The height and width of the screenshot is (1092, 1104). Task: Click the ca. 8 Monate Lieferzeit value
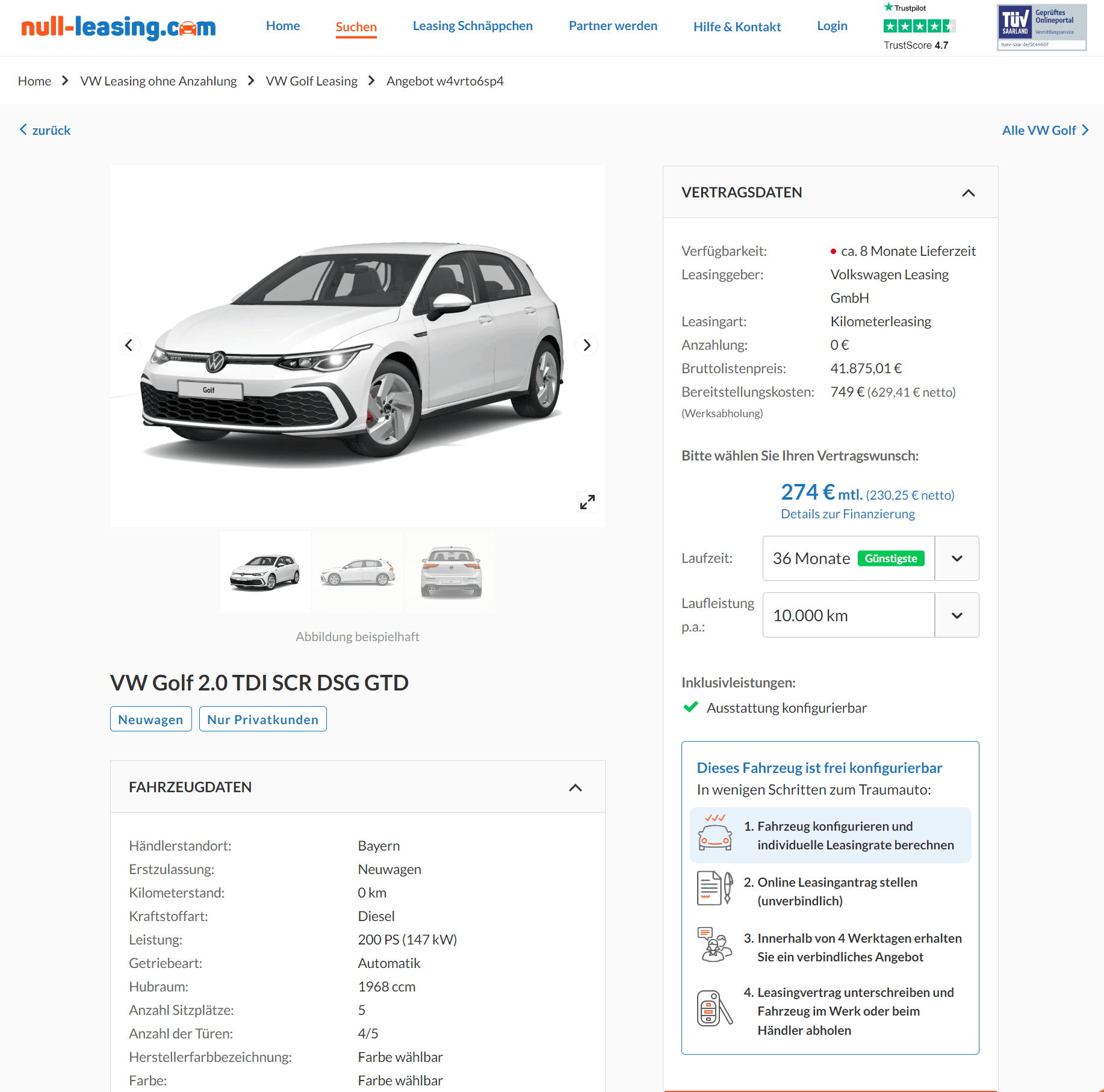click(x=908, y=251)
